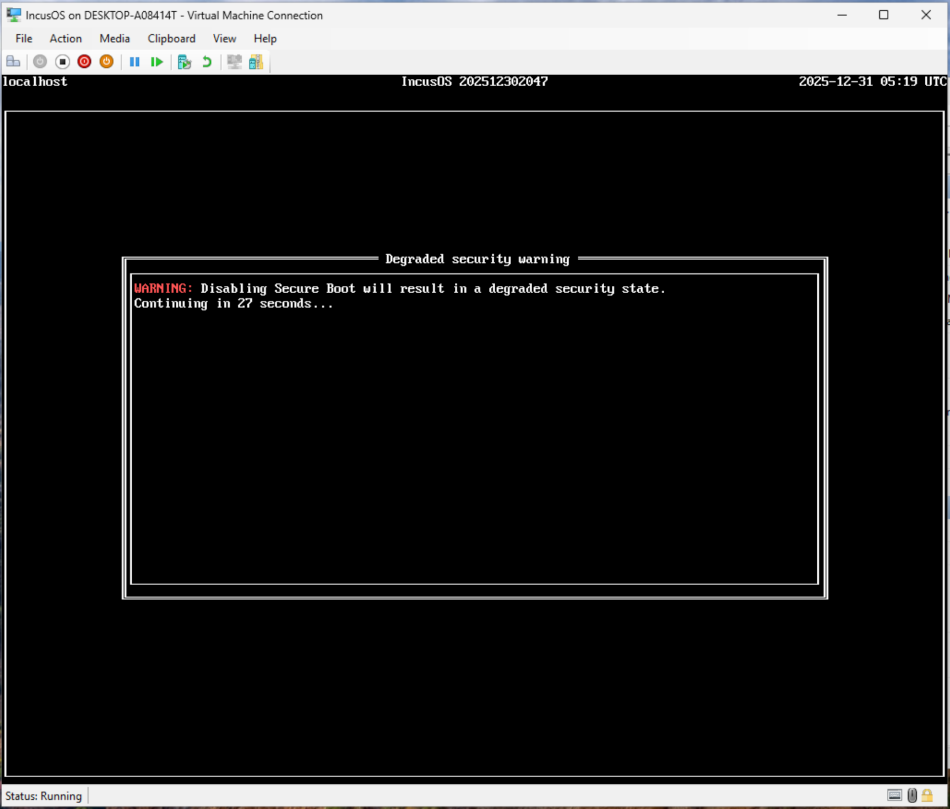Open the View menu
The width and height of the screenshot is (950, 809).
224,38
